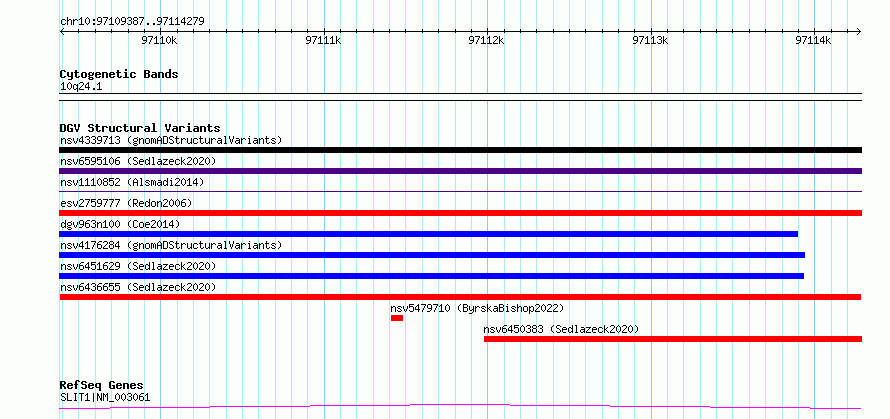The height and width of the screenshot is (419, 890).
Task: Click the 97111k ruler tick label
Action: click(324, 40)
